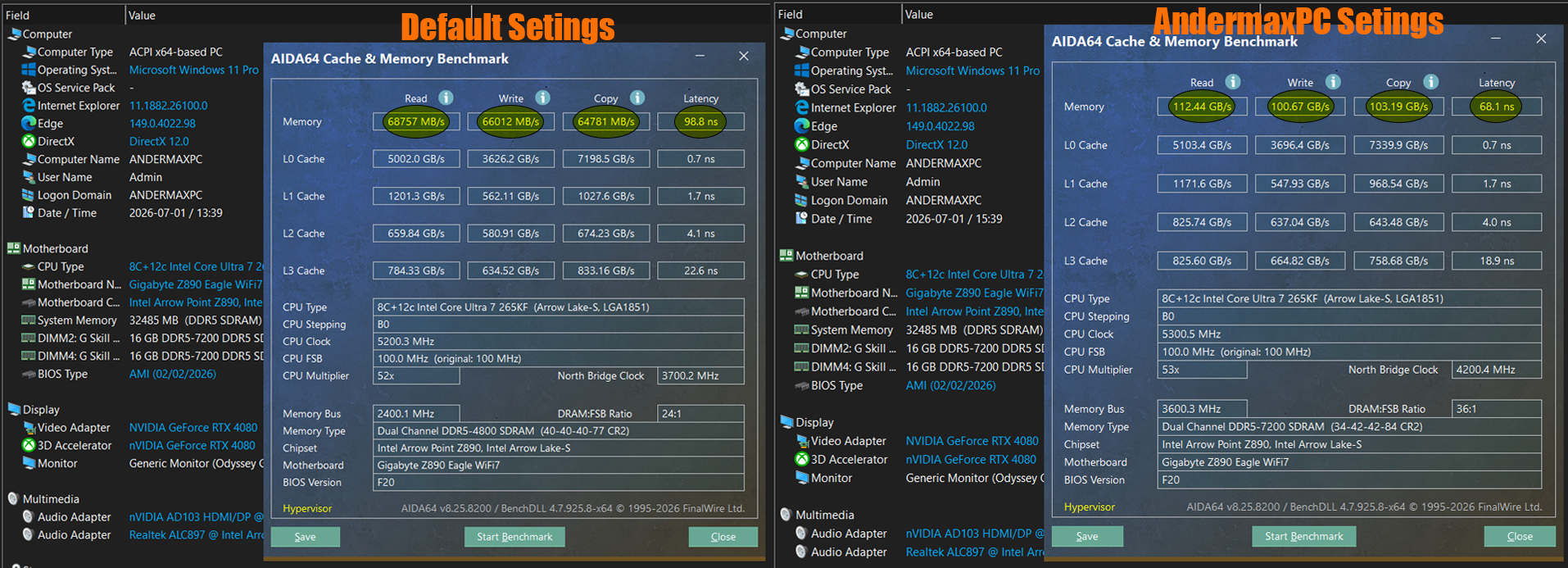Viewport: 1568px width, 568px height.
Task: Select the Motherboard tree node in AndermaxPC Settings list
Action: click(829, 256)
